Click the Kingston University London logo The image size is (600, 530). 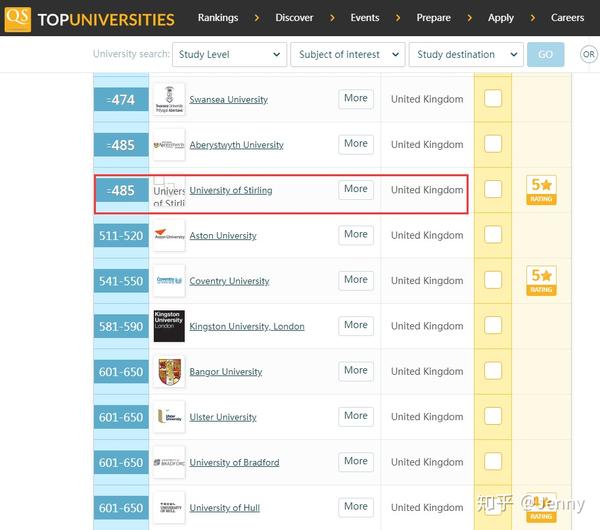(x=169, y=326)
